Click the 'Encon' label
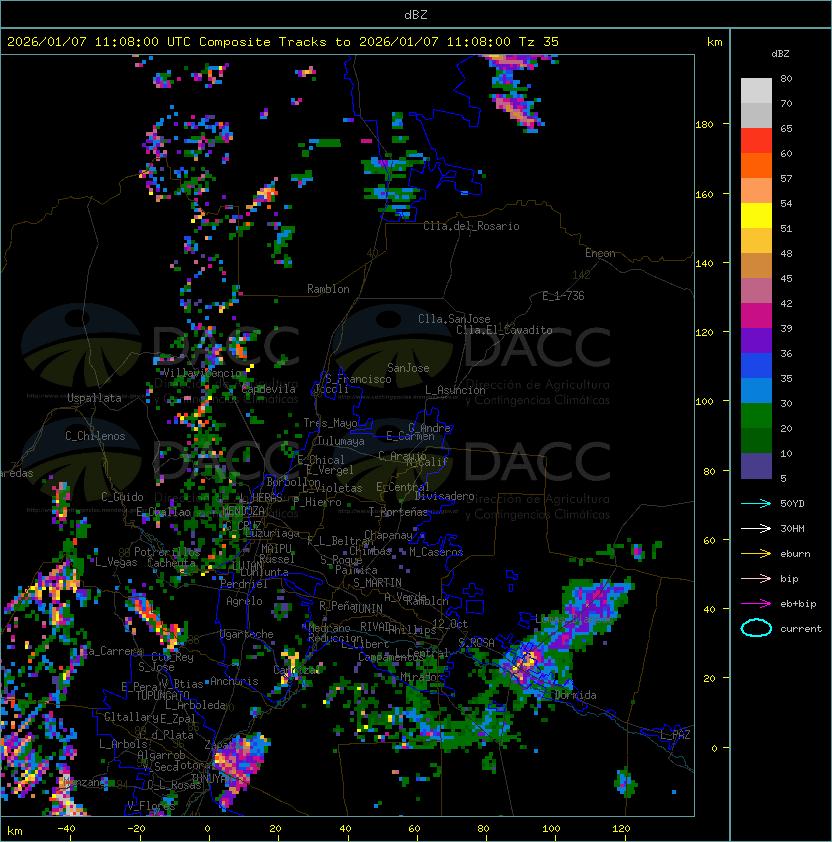Viewport: 832px width, 842px height. pos(600,253)
